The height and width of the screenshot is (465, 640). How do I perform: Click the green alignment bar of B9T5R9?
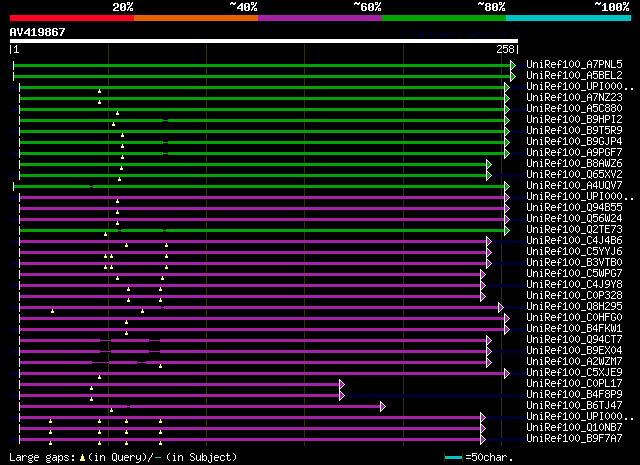coord(262,131)
